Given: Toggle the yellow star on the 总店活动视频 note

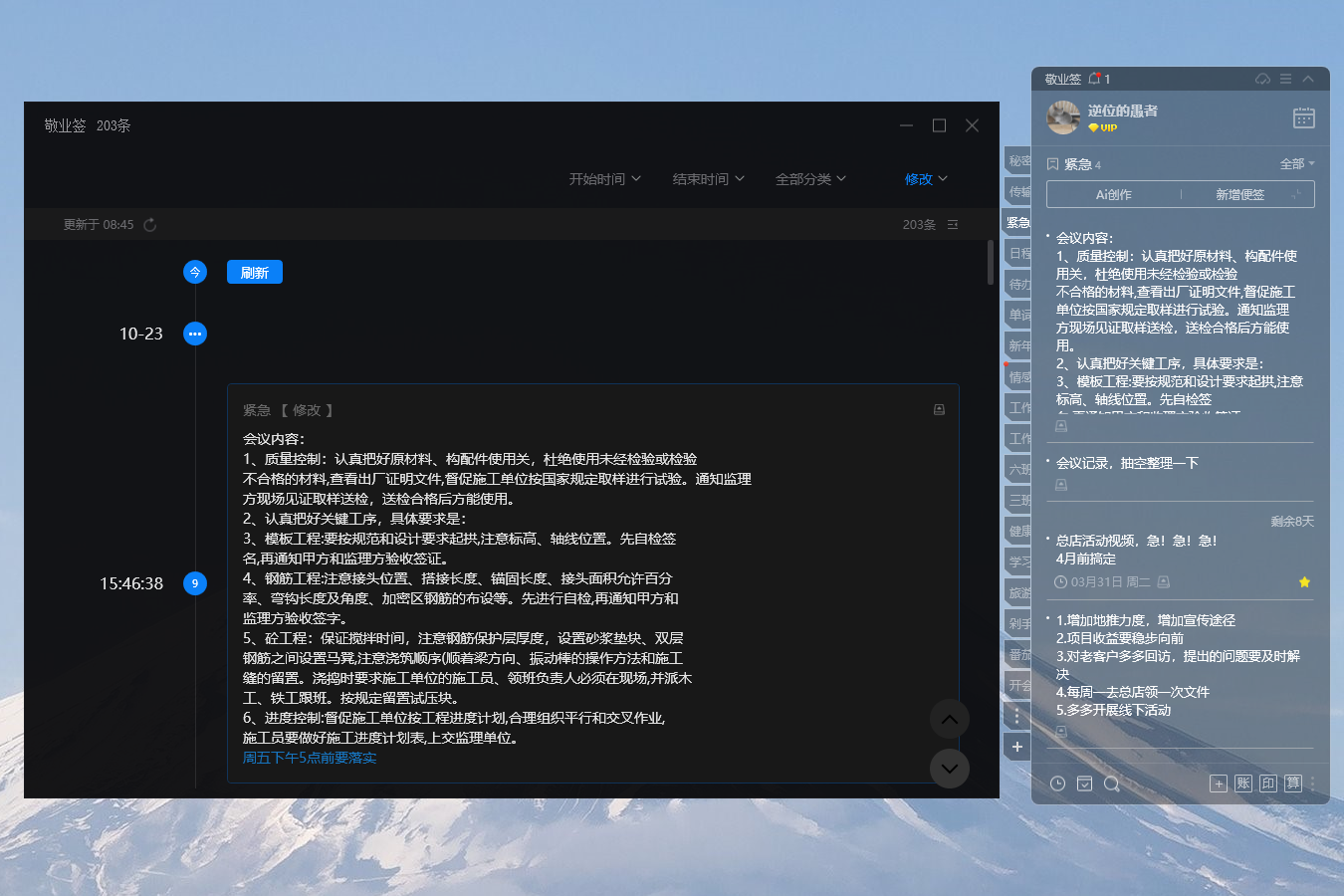Looking at the screenshot, I should point(1304,582).
